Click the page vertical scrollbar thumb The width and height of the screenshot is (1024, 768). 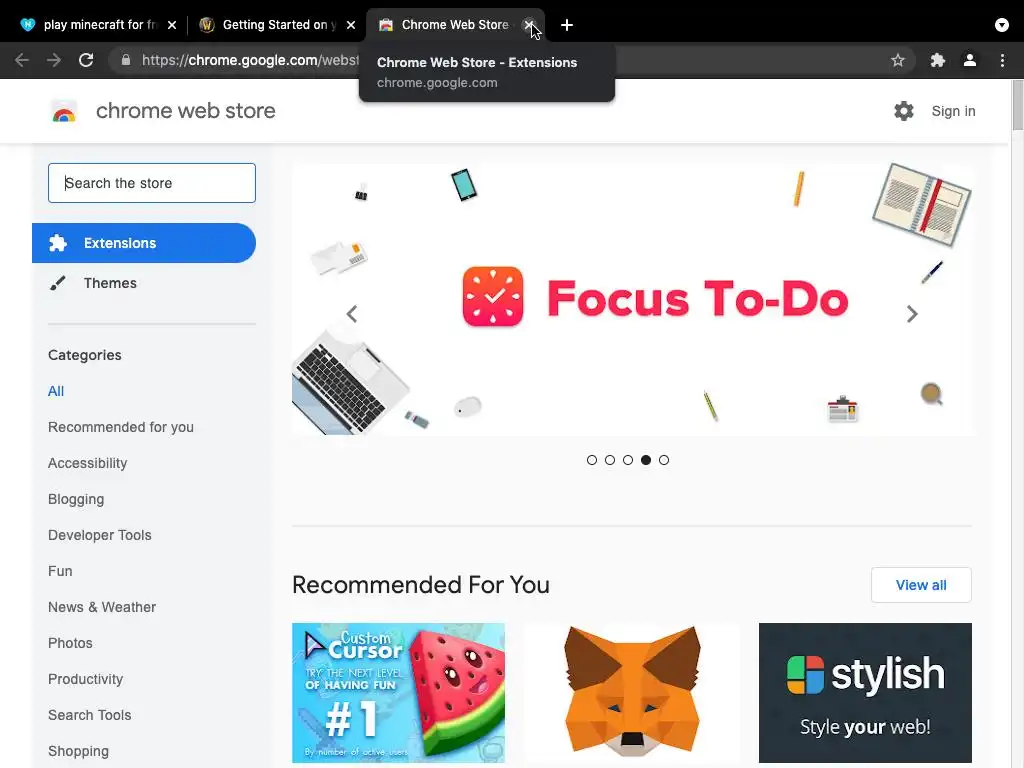[x=1017, y=105]
